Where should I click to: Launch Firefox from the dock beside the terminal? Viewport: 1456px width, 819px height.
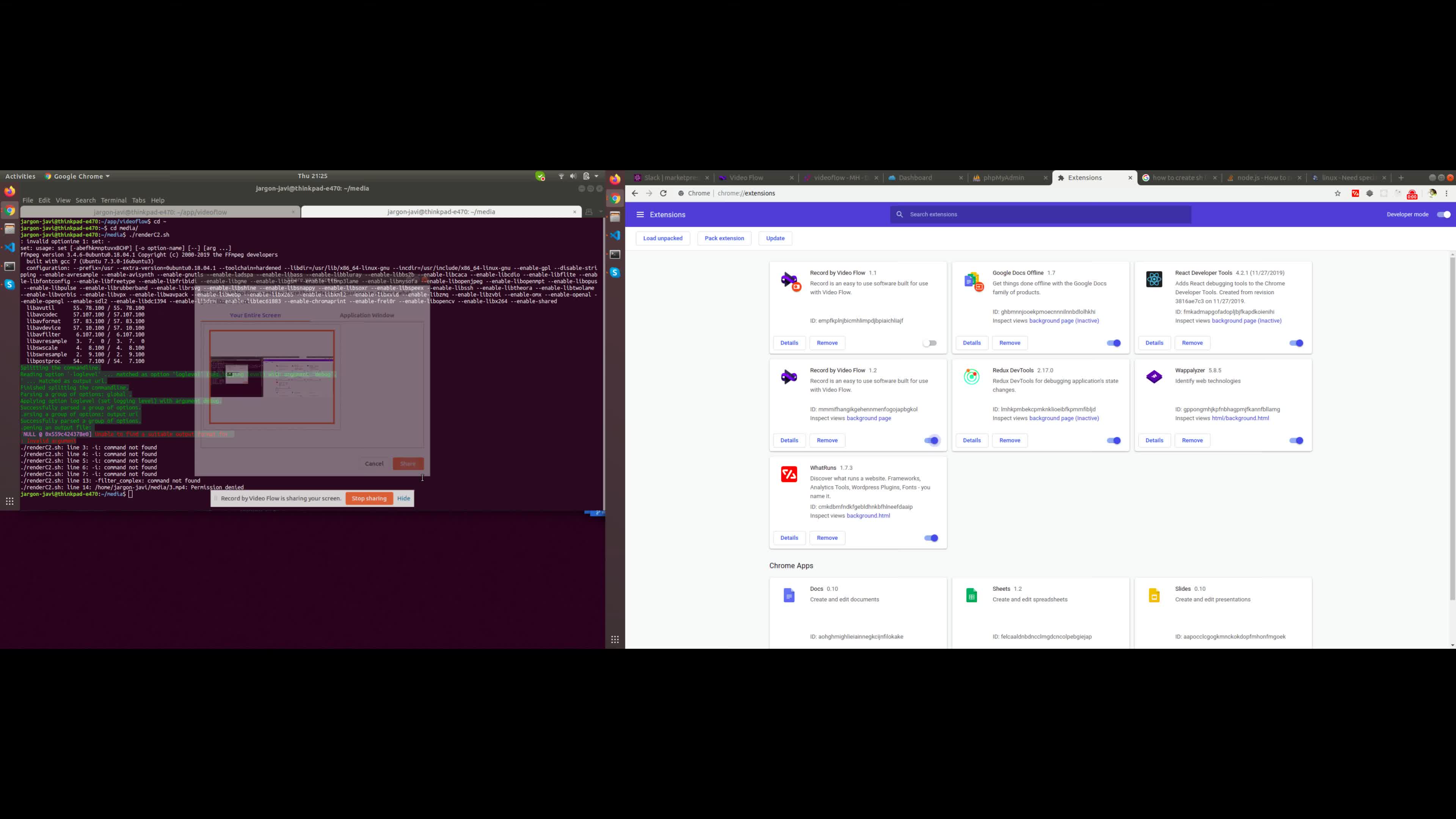9,191
